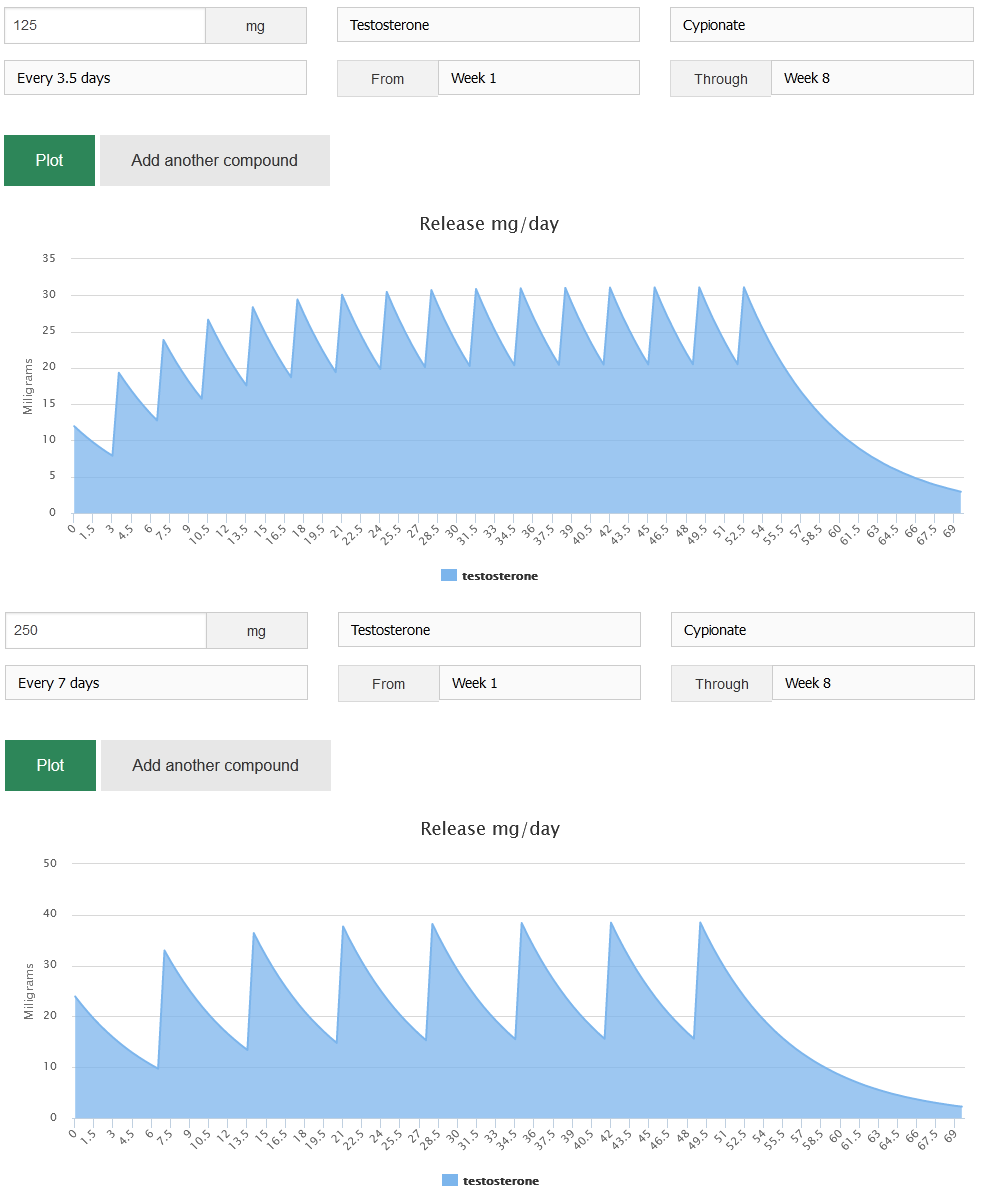Open the top Testosterone compound dropdown
This screenshot has height=1197, width=987.
488,25
